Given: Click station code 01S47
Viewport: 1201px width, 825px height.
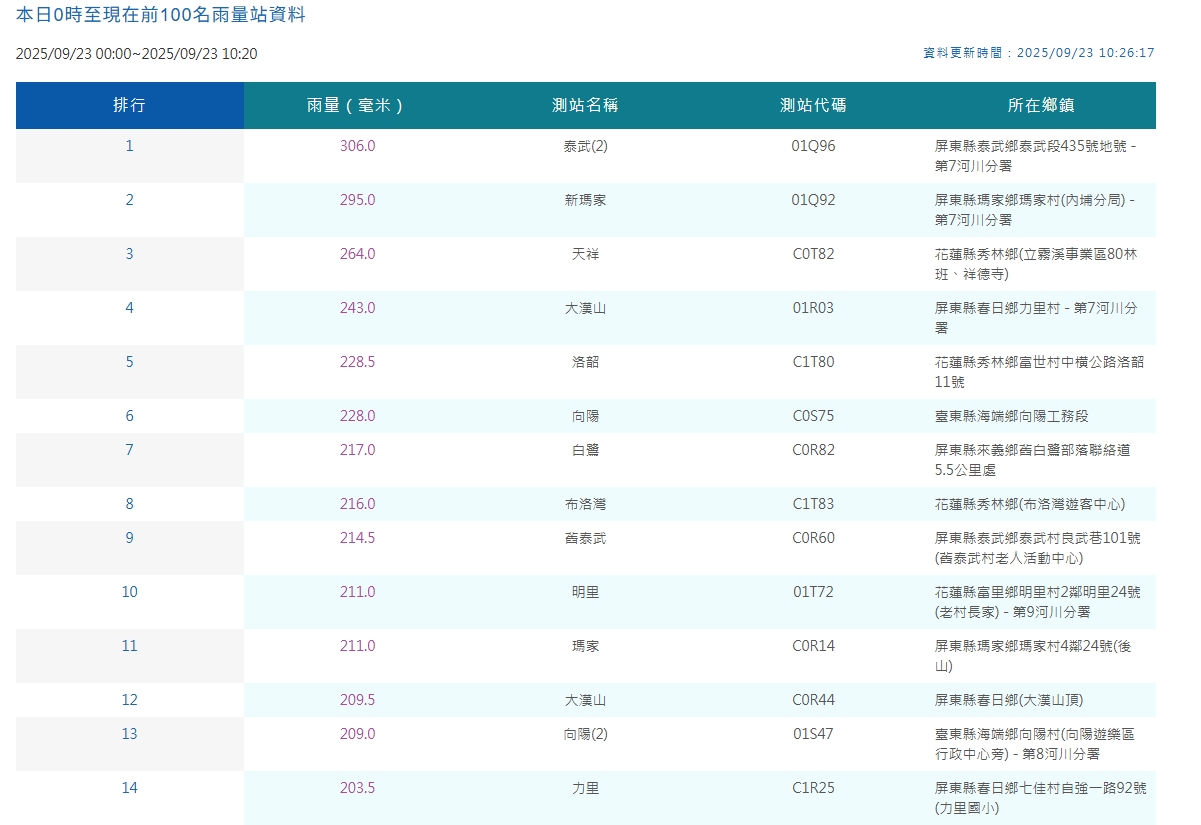Looking at the screenshot, I should (813, 734).
